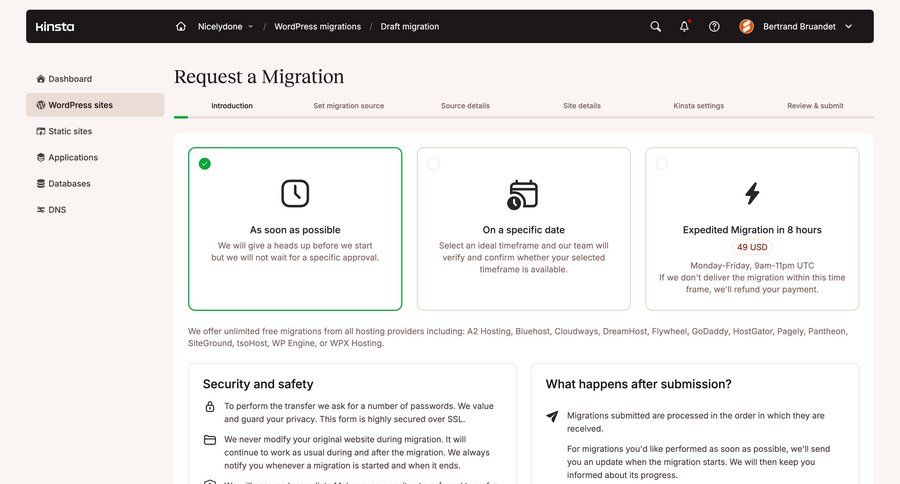The image size is (900, 484).
Task: Click Expedited Migration in 8 hours title
Action: click(752, 230)
